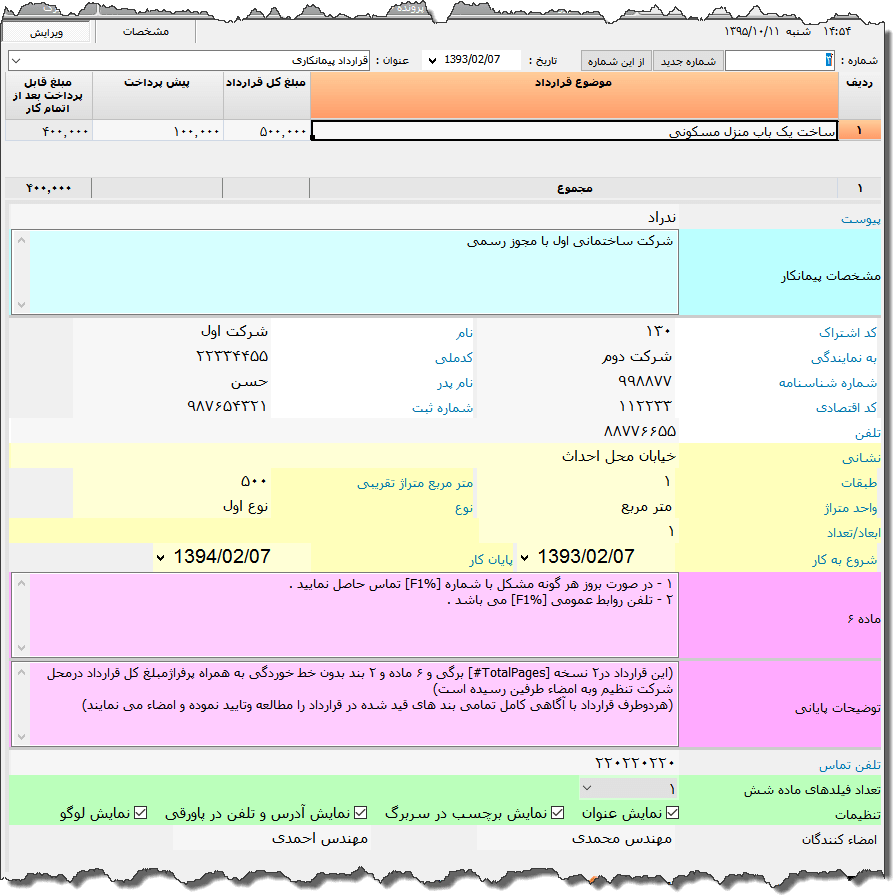Toggle نمایش برچسب در سربرگ option
The height and width of the screenshot is (896, 893).
557,812
